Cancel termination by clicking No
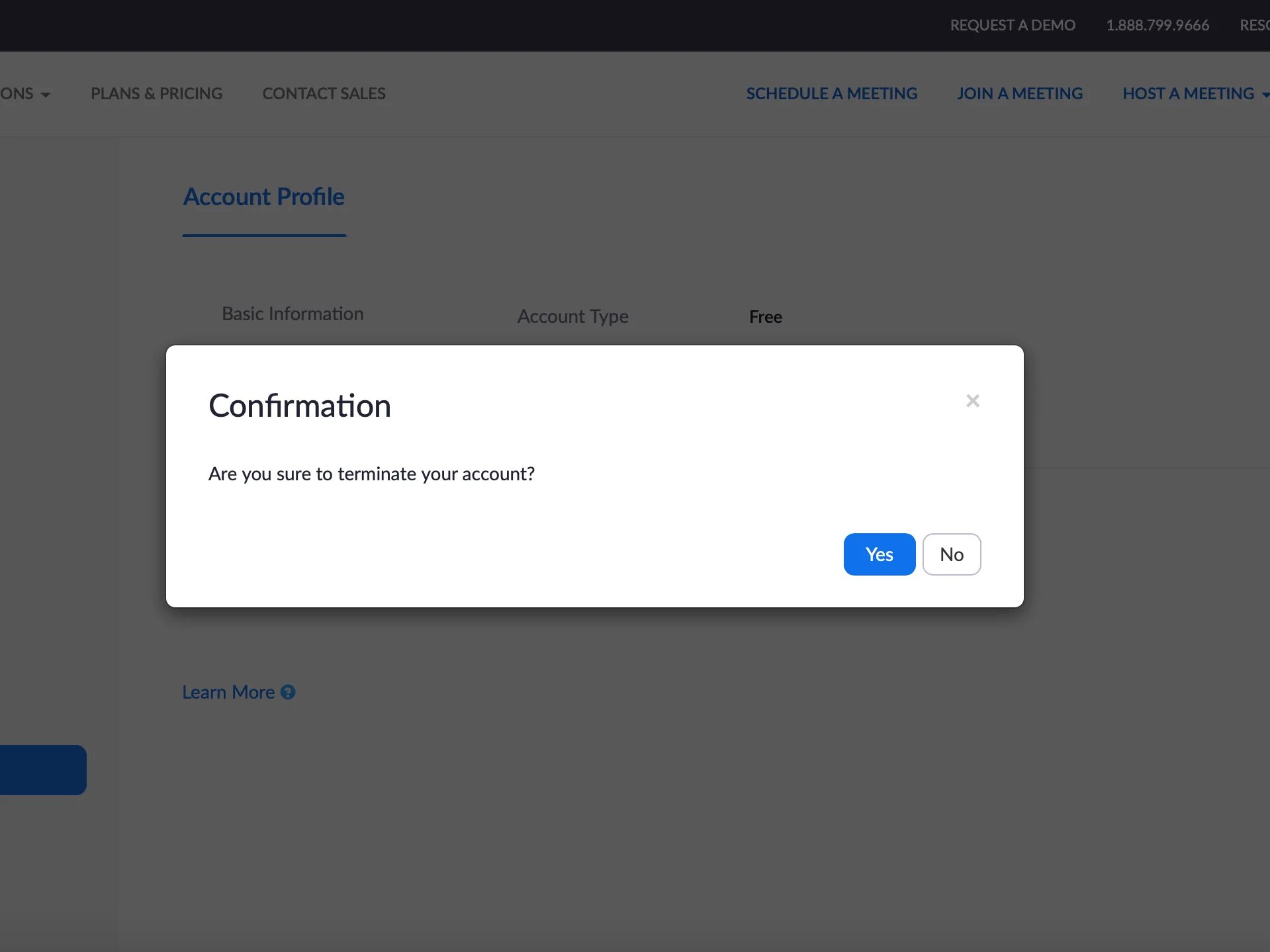The width and height of the screenshot is (1270, 952). tap(952, 554)
